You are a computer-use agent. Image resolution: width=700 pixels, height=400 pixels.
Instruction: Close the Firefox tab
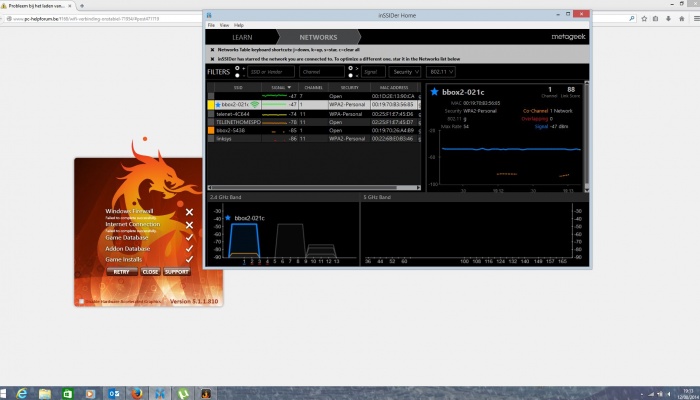click(x=70, y=6)
